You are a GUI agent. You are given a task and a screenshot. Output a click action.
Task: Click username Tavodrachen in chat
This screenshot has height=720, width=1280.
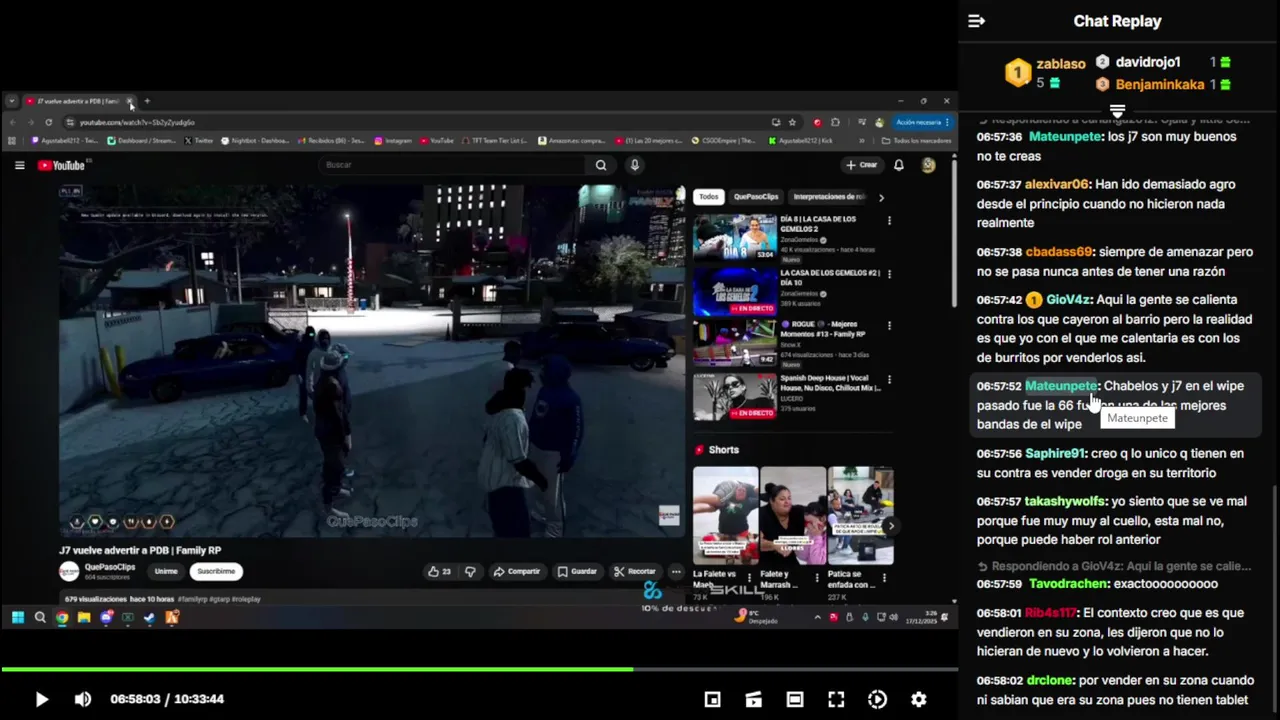(1068, 584)
